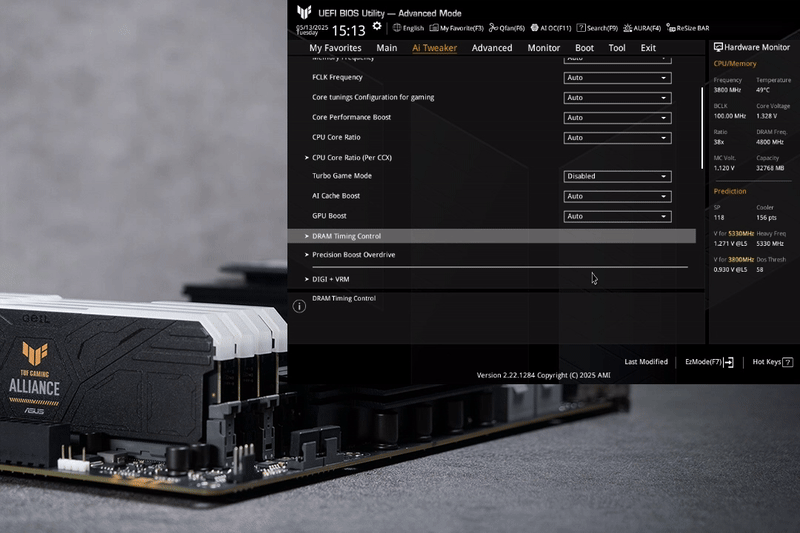
Task: Click the settings list scrollbar
Action: point(702,128)
